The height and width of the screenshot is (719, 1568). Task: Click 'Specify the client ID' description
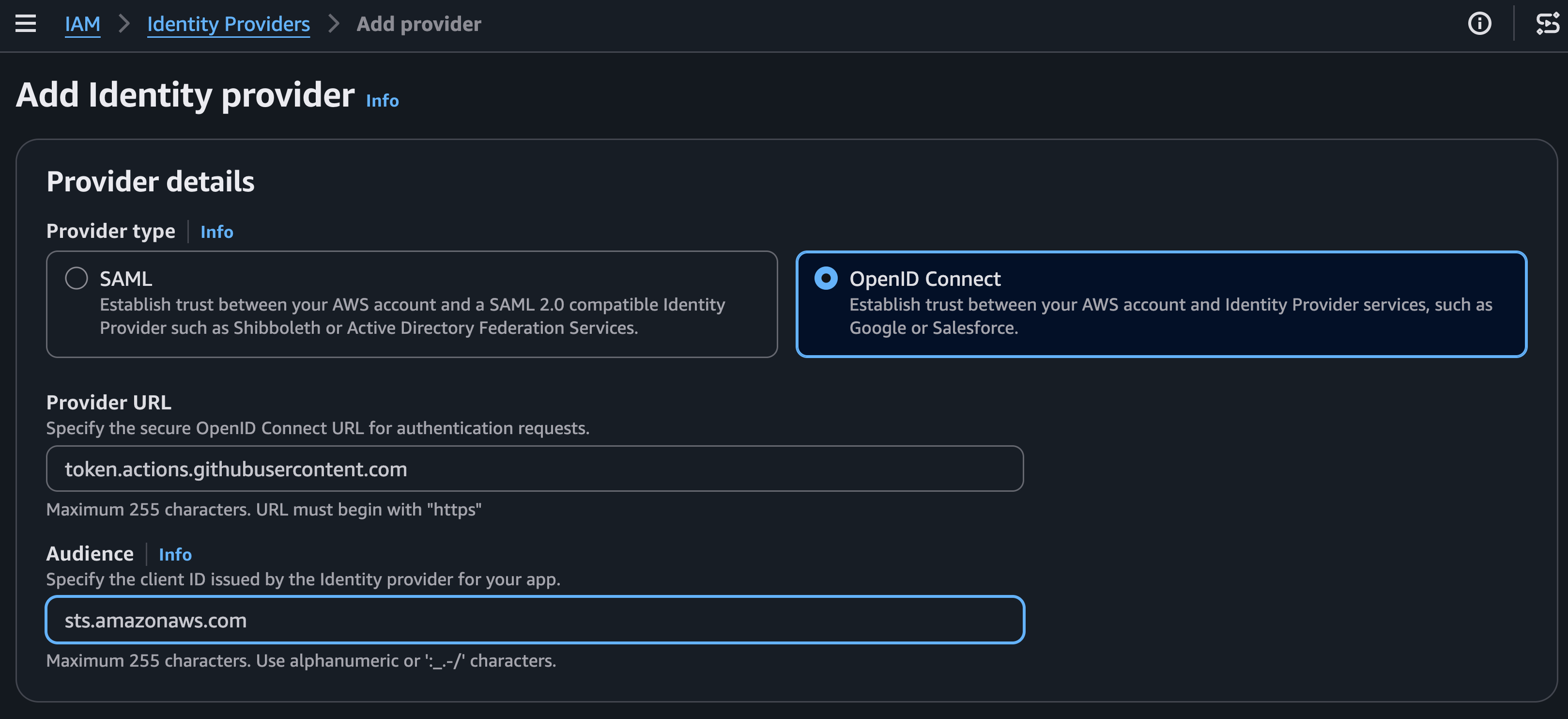(x=303, y=579)
